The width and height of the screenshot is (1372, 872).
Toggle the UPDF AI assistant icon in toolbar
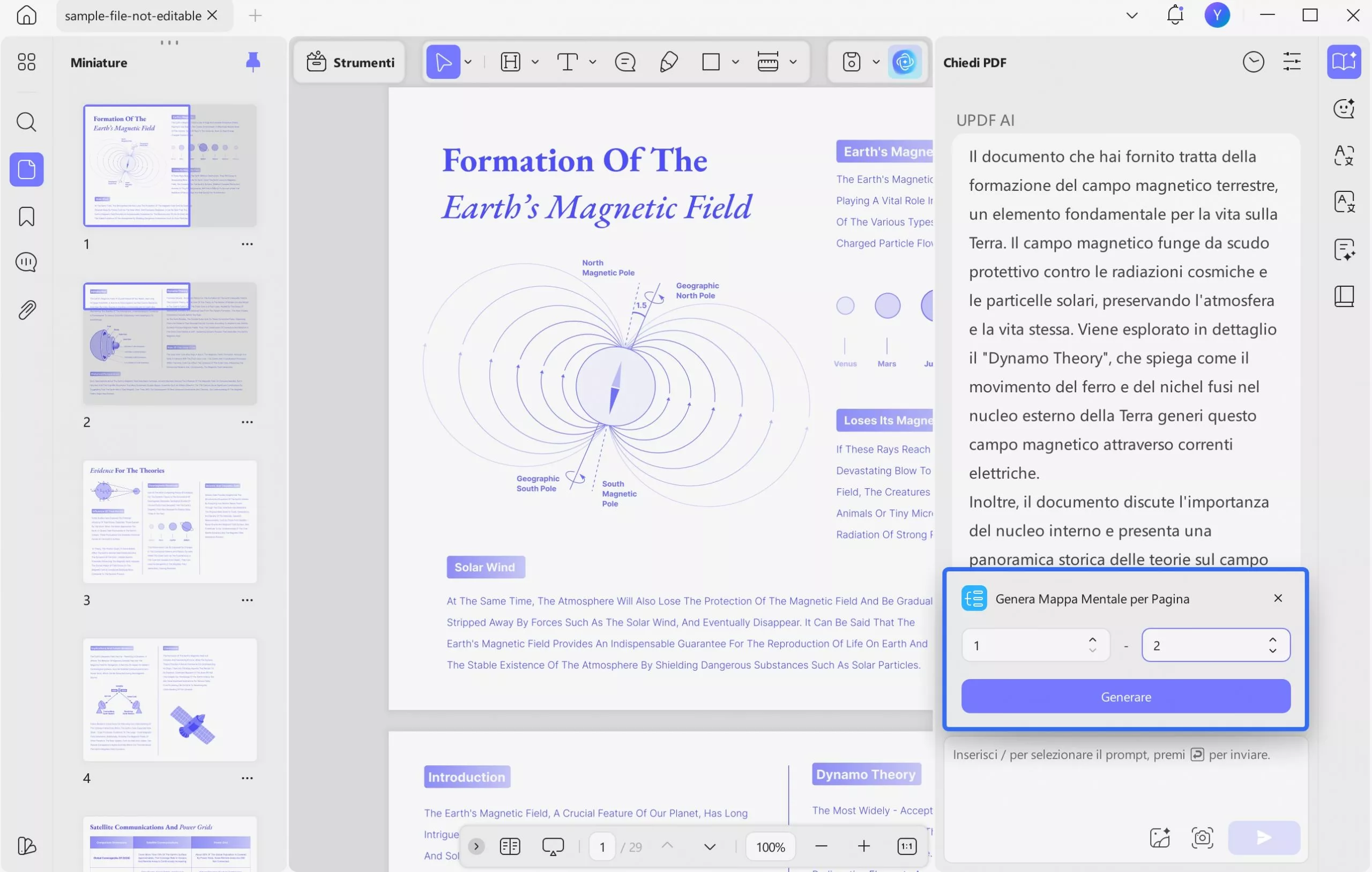pyautogui.click(x=904, y=62)
